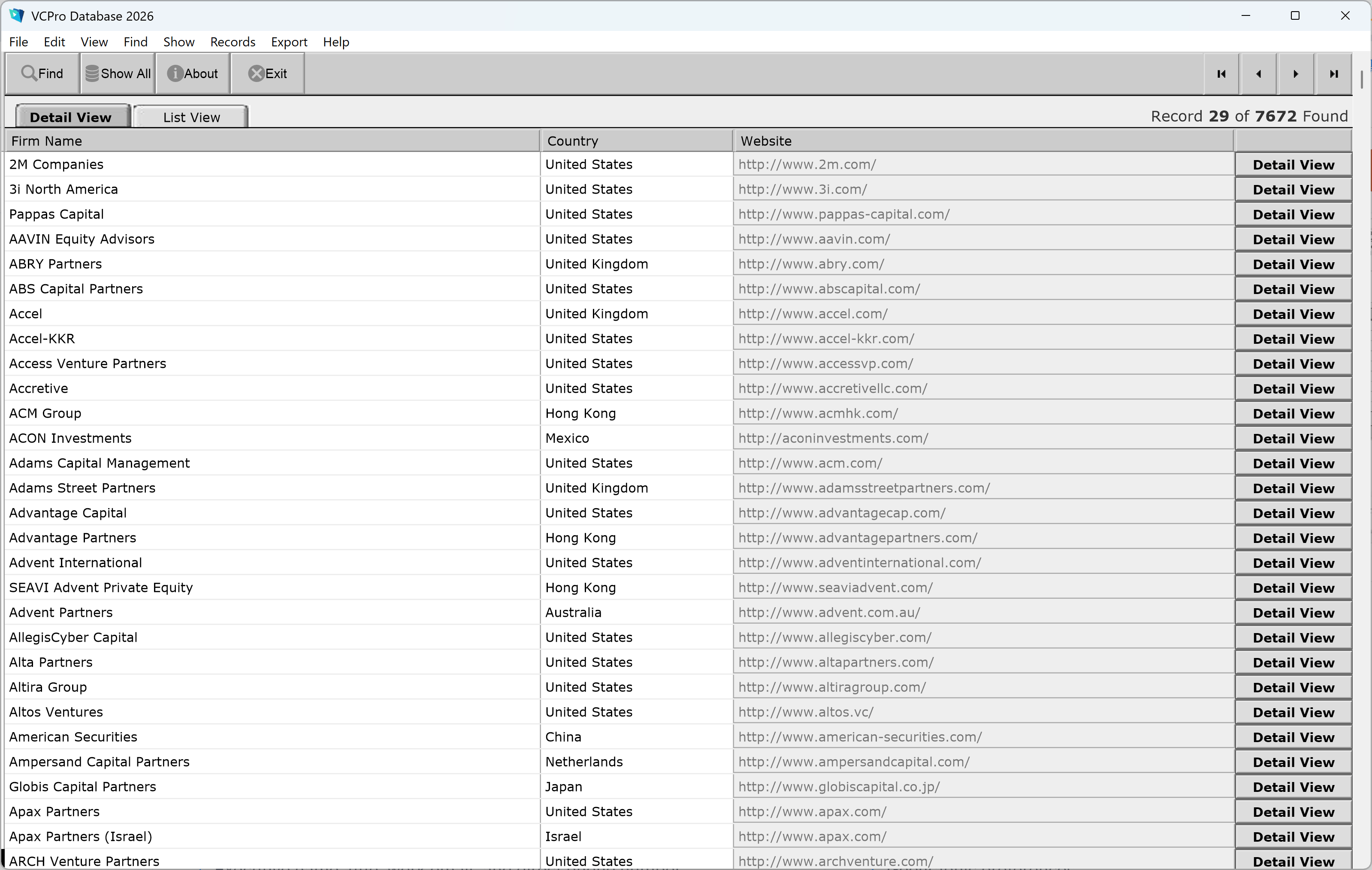1372x870 pixels.
Task: Open the Edit menu
Action: [54, 42]
